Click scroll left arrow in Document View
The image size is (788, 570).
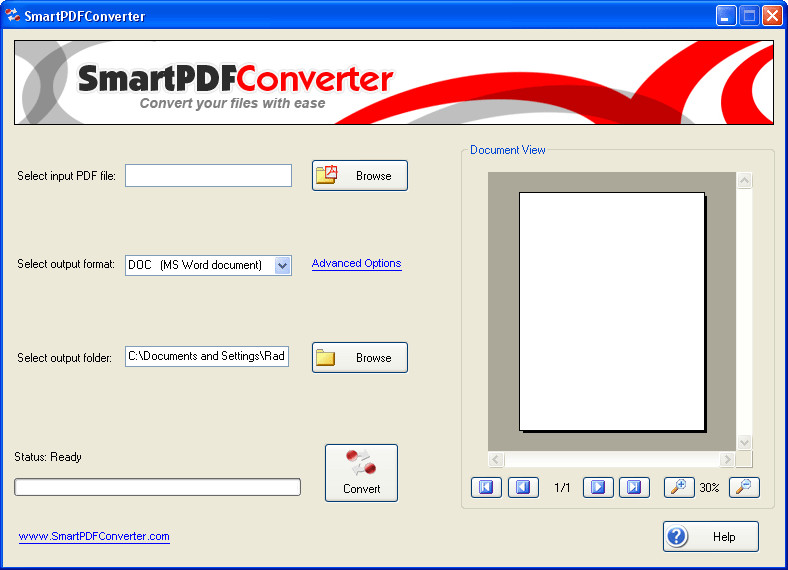pos(496,459)
